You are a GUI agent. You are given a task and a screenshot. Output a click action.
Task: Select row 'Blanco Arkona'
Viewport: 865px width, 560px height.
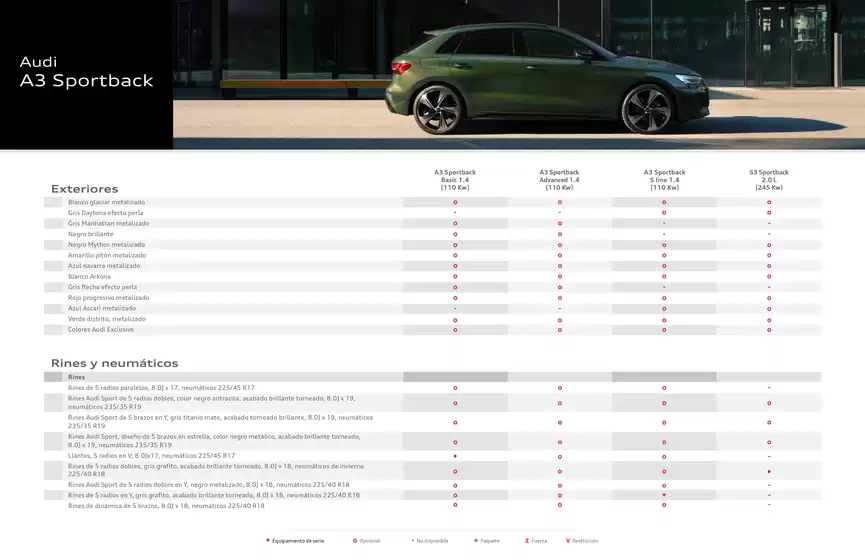click(x=432, y=276)
